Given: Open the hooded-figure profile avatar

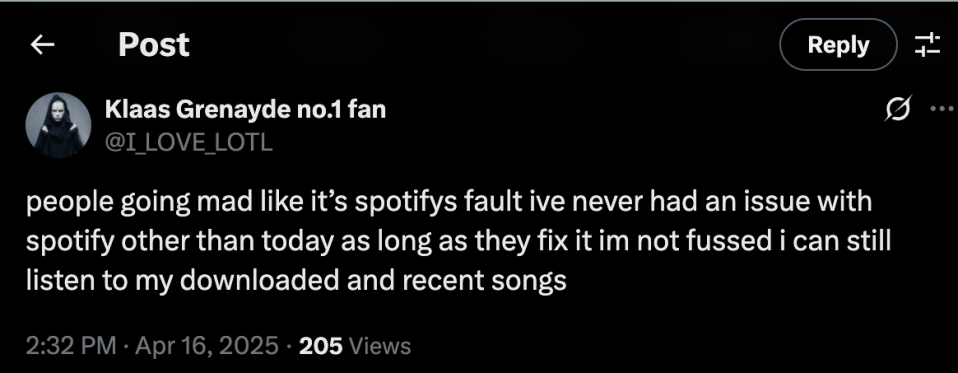Looking at the screenshot, I should 58,125.
